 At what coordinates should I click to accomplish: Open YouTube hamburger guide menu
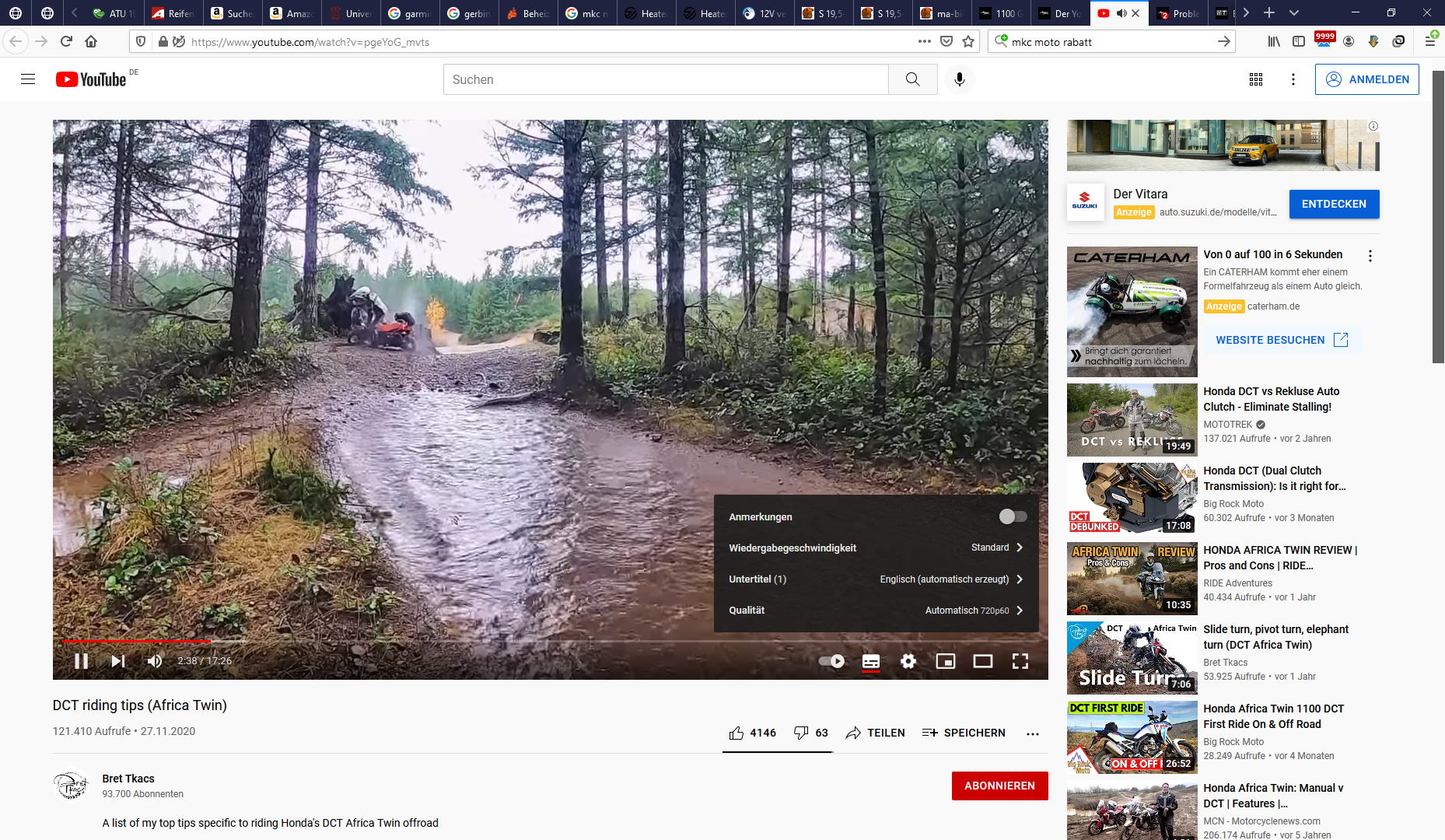pyautogui.click(x=28, y=79)
